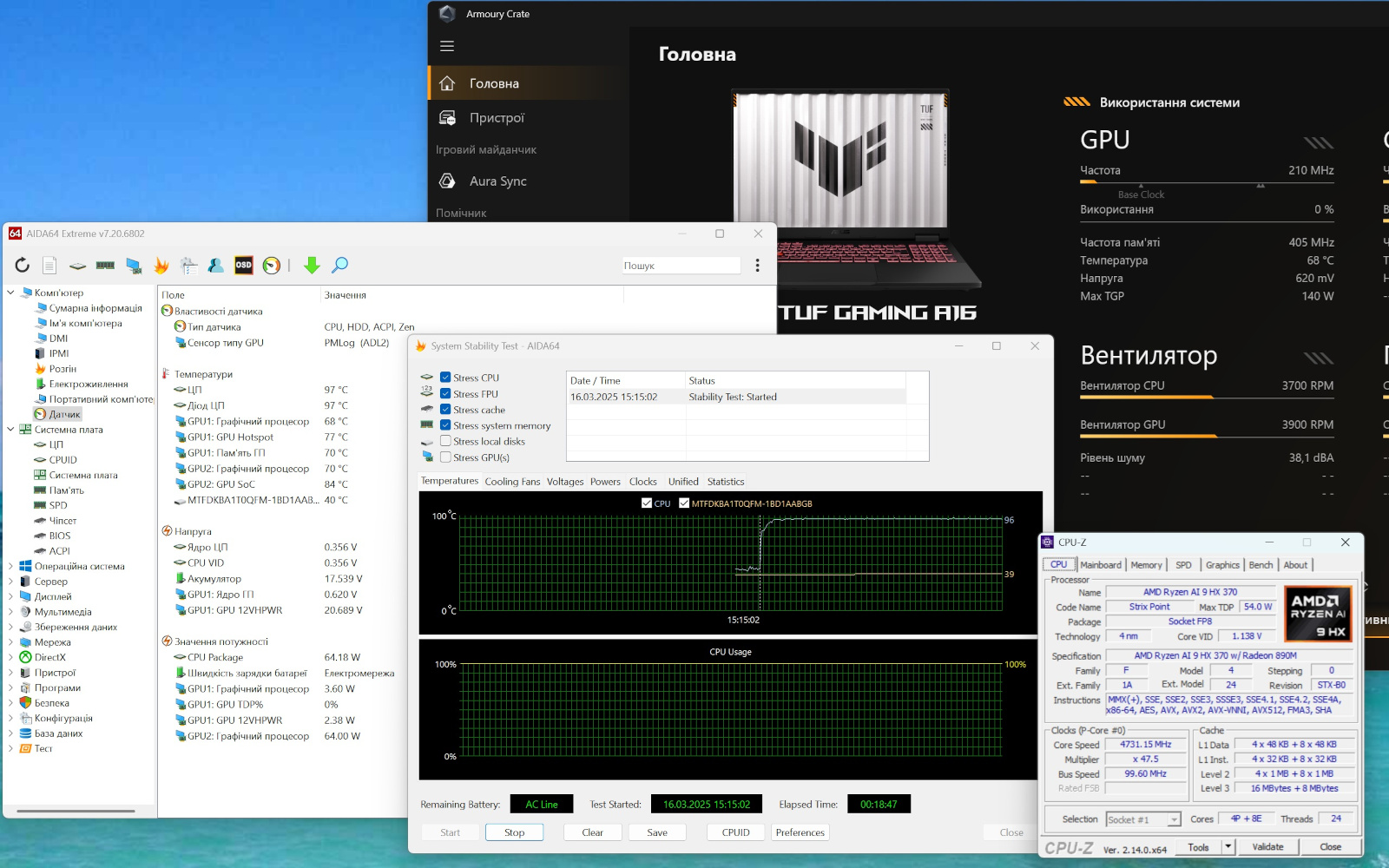The image size is (1389, 868).
Task: Click TUF Gaming A16 laptop image
Action: coord(855,189)
